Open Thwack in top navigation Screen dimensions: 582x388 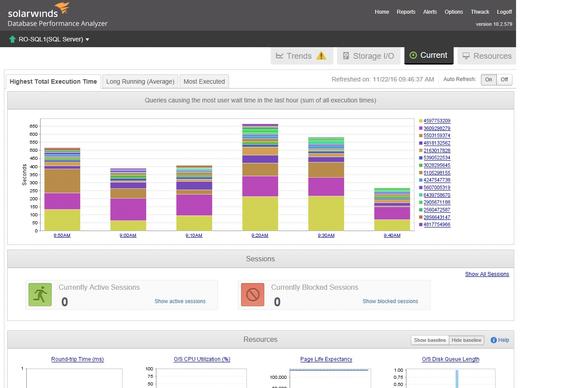coord(480,12)
